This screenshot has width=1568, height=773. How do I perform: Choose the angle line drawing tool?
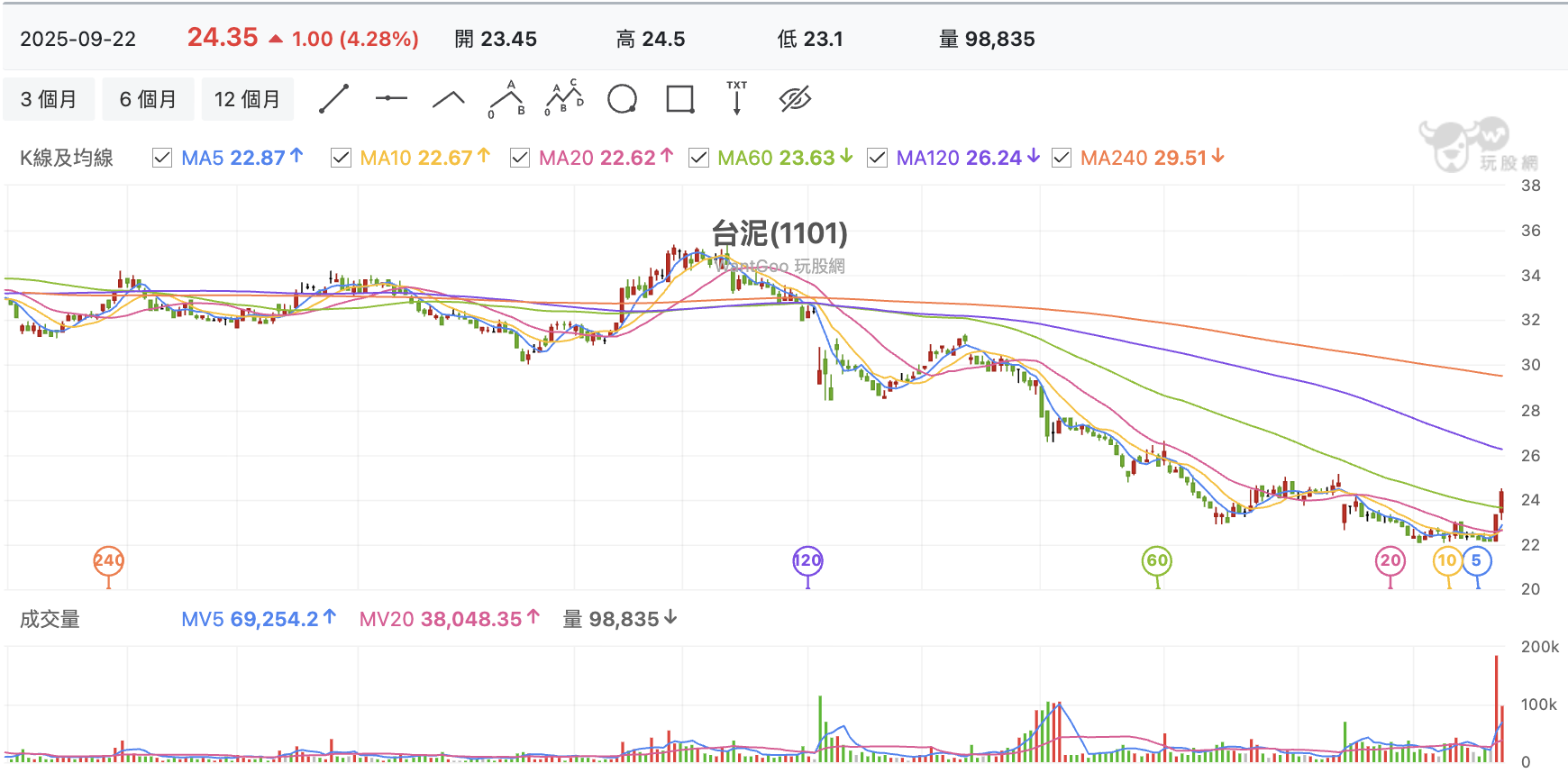pyautogui.click(x=449, y=99)
